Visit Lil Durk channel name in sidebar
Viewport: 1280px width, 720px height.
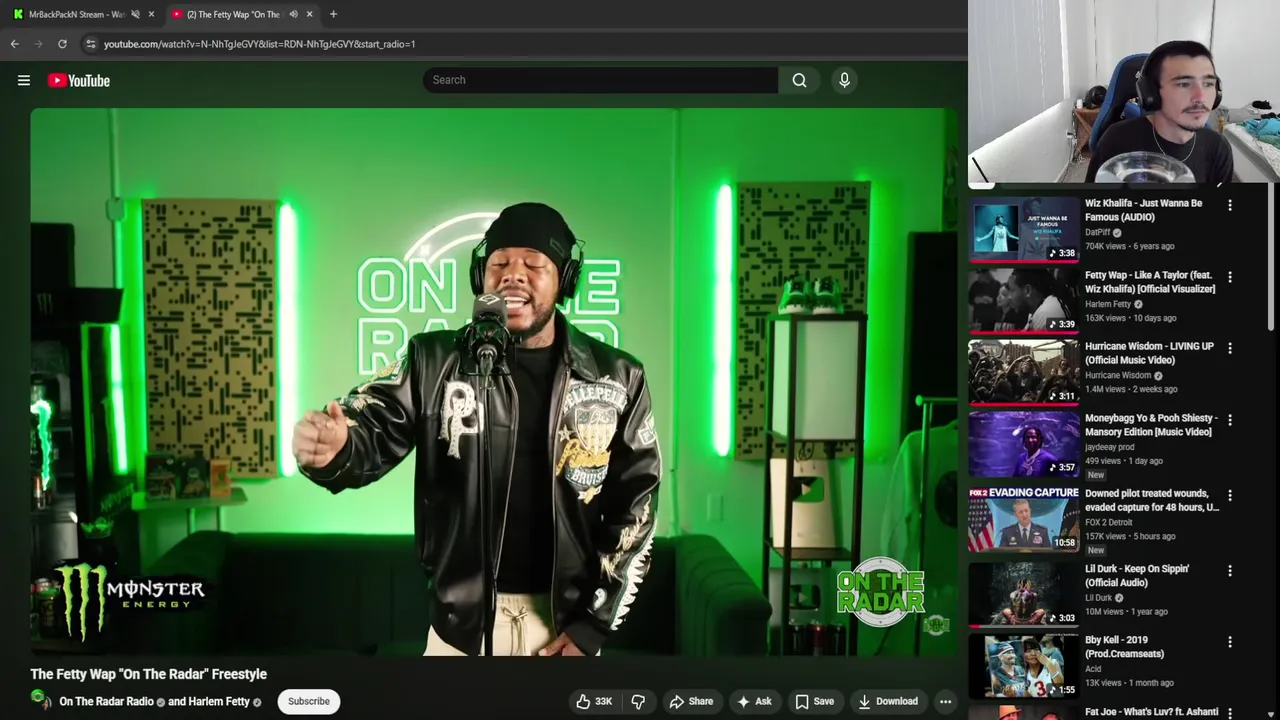(1098, 597)
